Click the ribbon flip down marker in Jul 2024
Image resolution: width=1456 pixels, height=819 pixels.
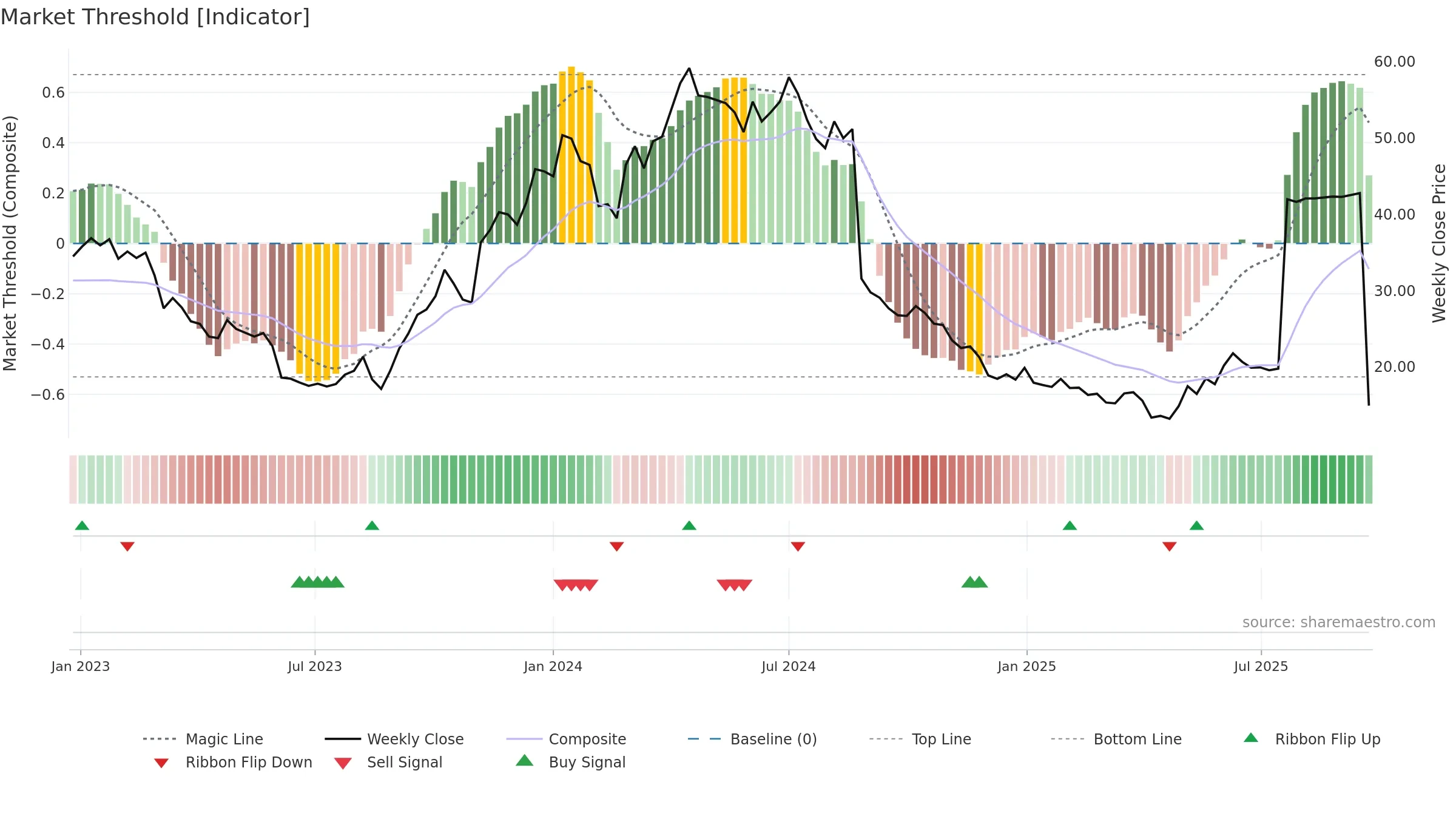[798, 547]
